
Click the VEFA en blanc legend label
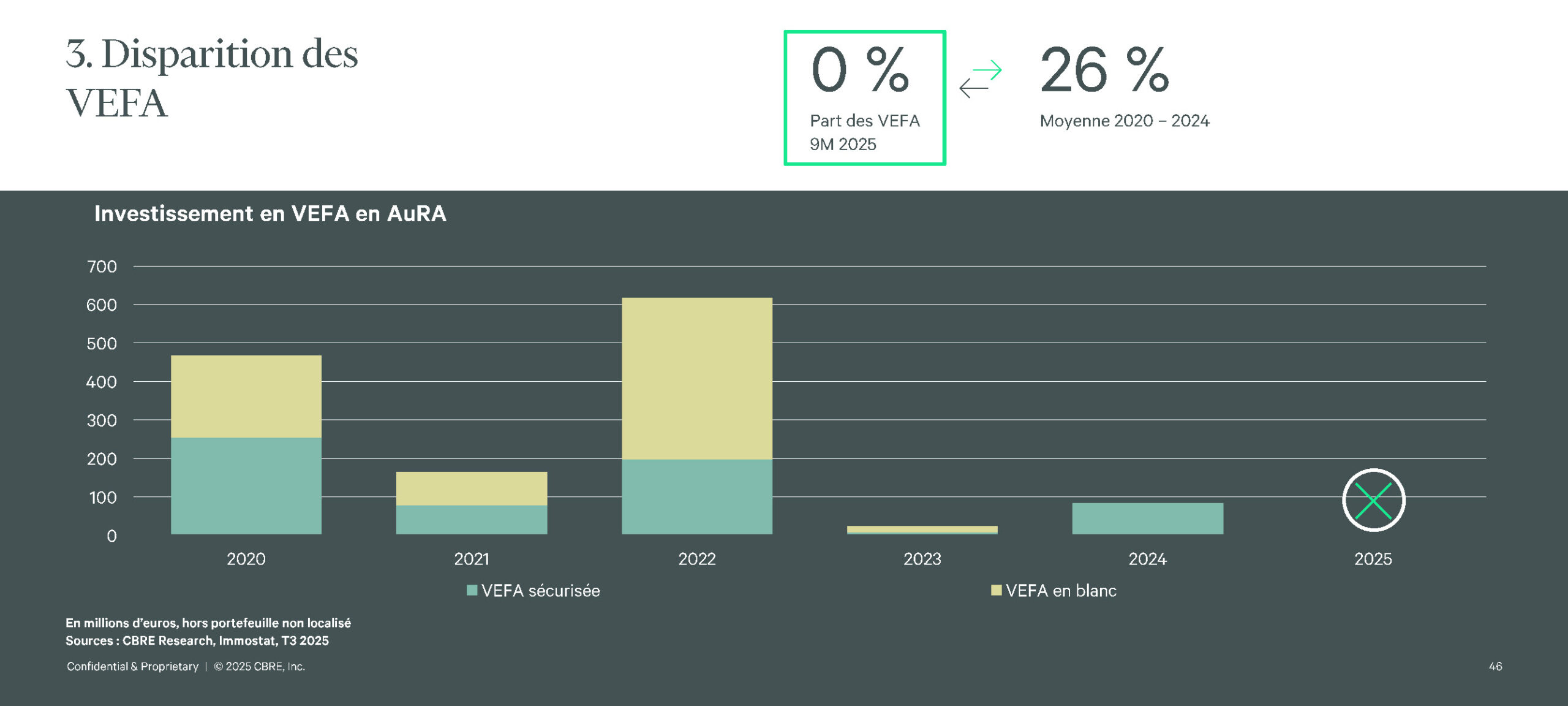[x=1061, y=591]
